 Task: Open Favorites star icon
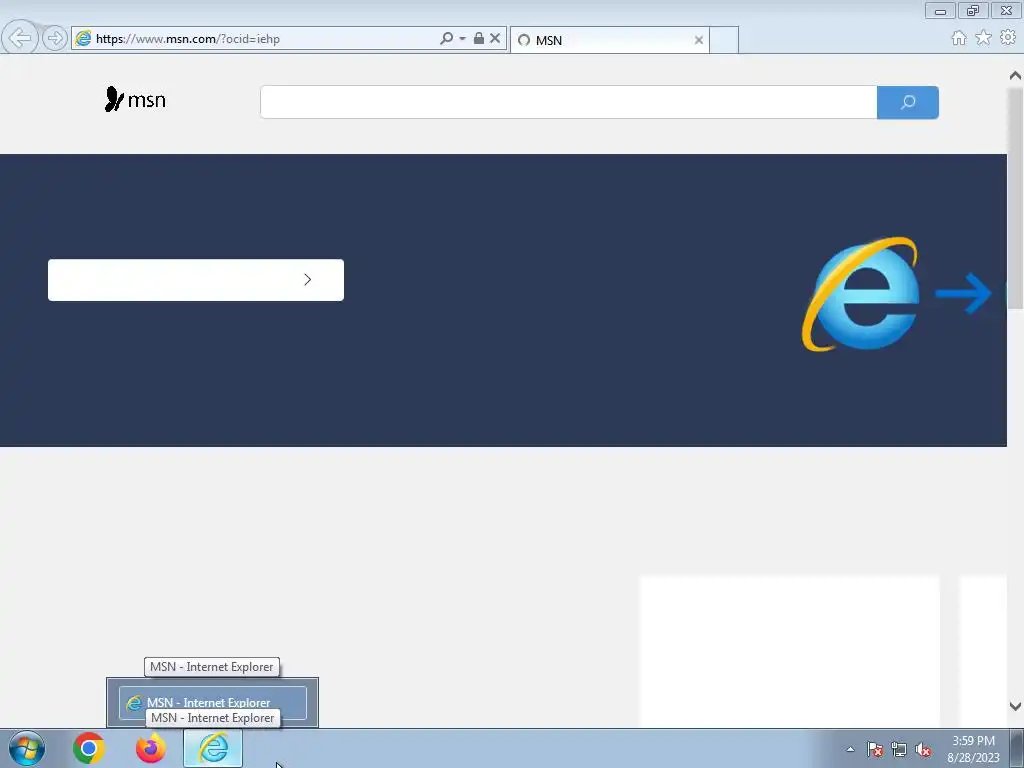coord(983,38)
